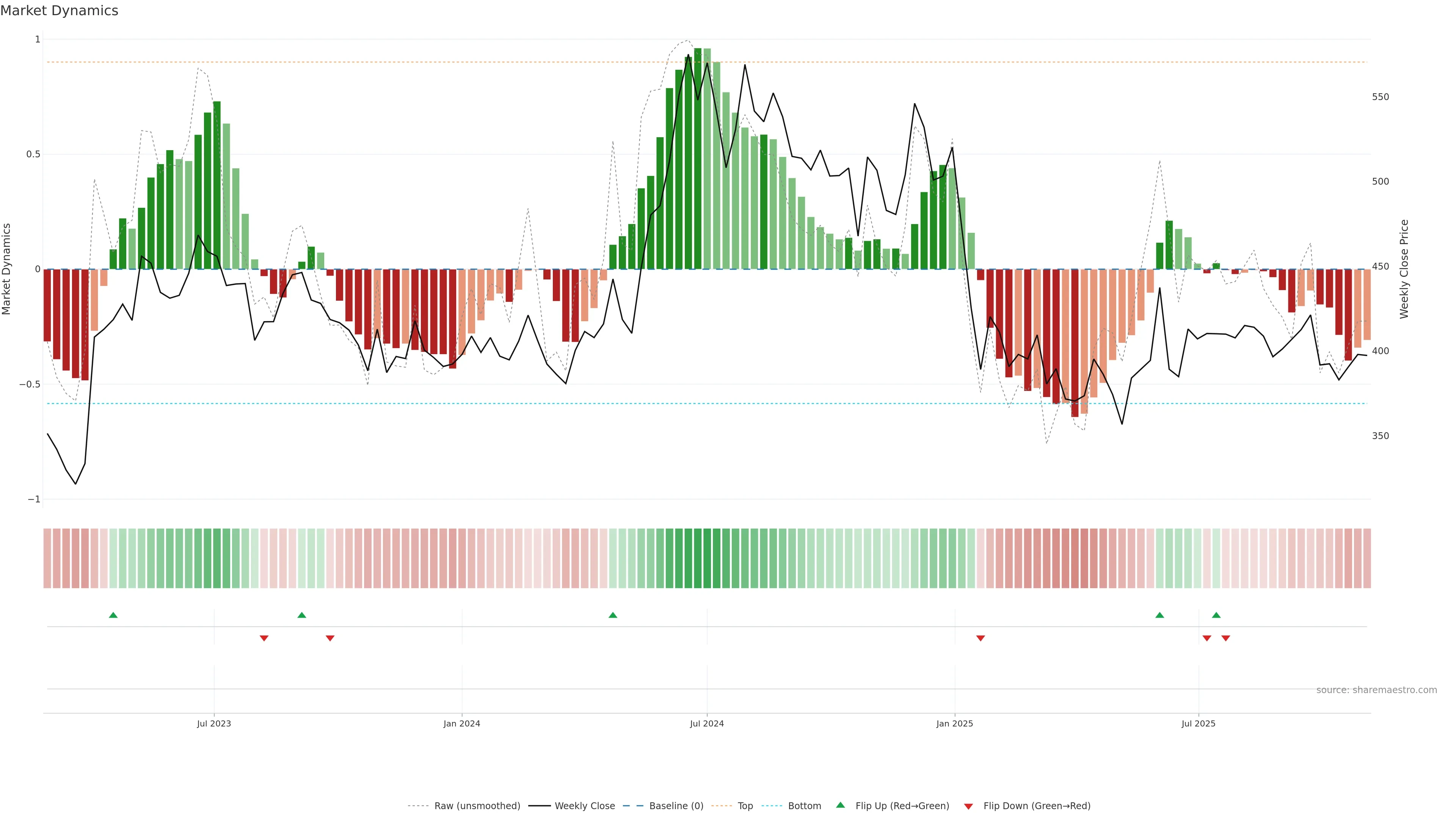Click the 550 tick on the price axis
This screenshot has width=1456, height=819.
[1380, 97]
